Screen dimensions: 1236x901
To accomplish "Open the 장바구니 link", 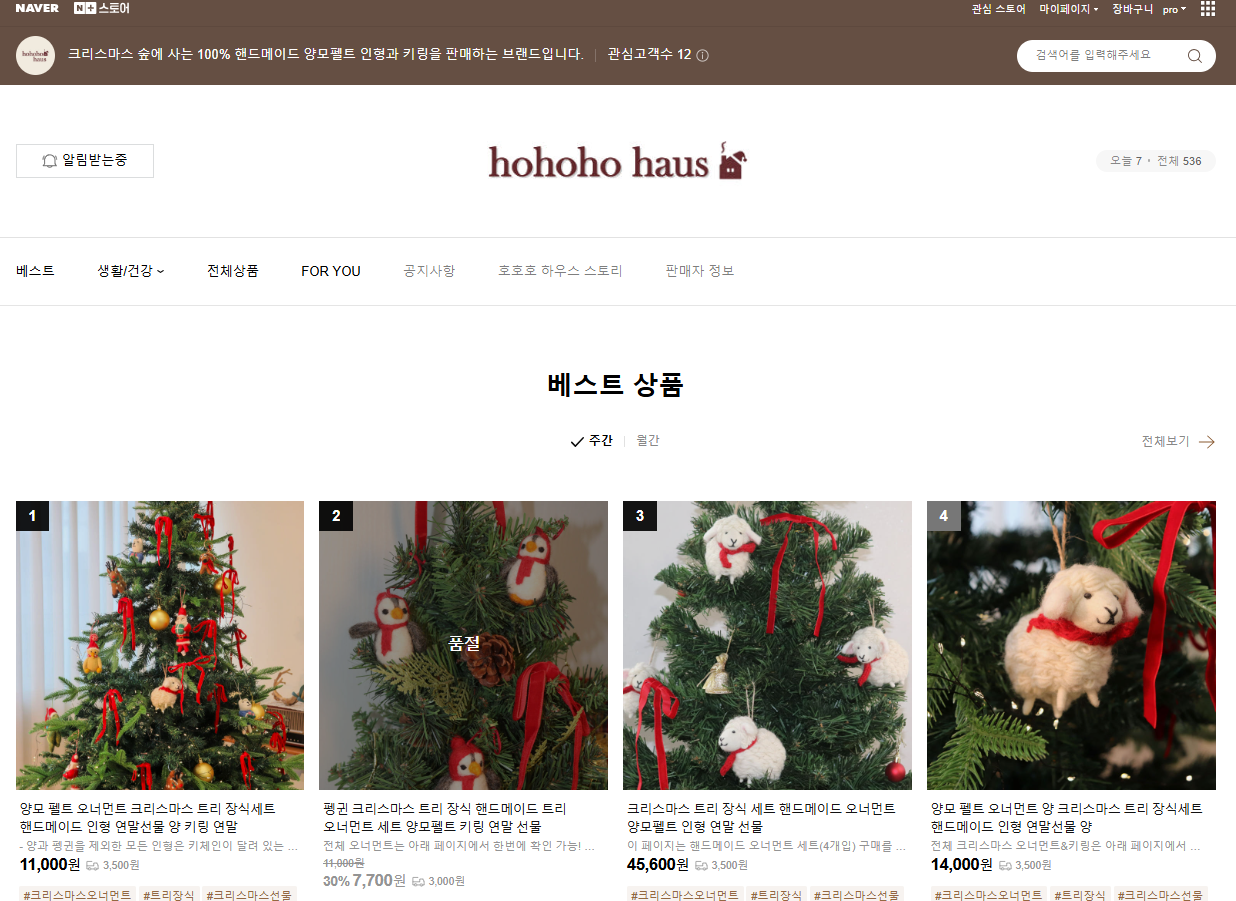I will (1133, 9).
